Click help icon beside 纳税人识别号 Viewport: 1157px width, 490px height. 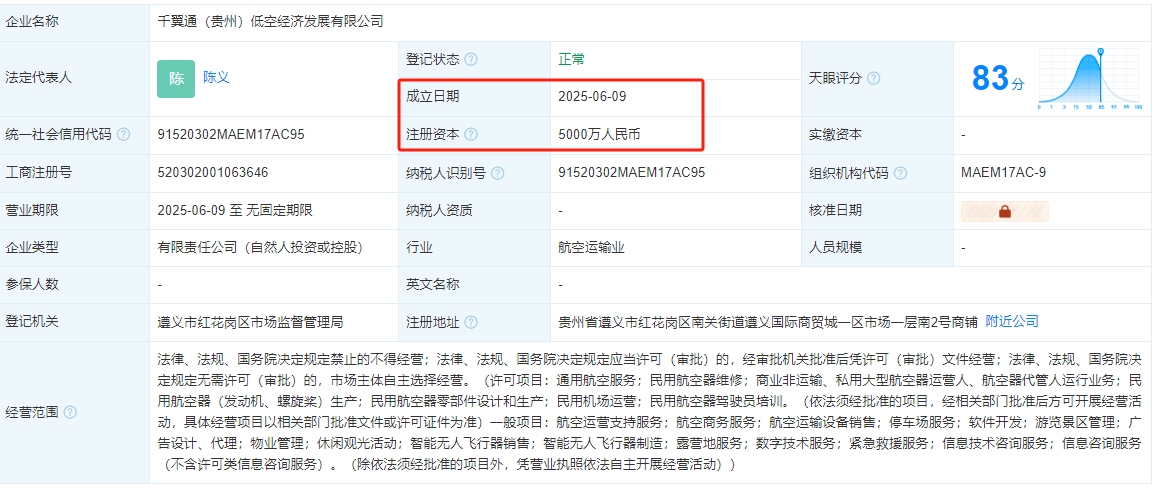[x=497, y=173]
